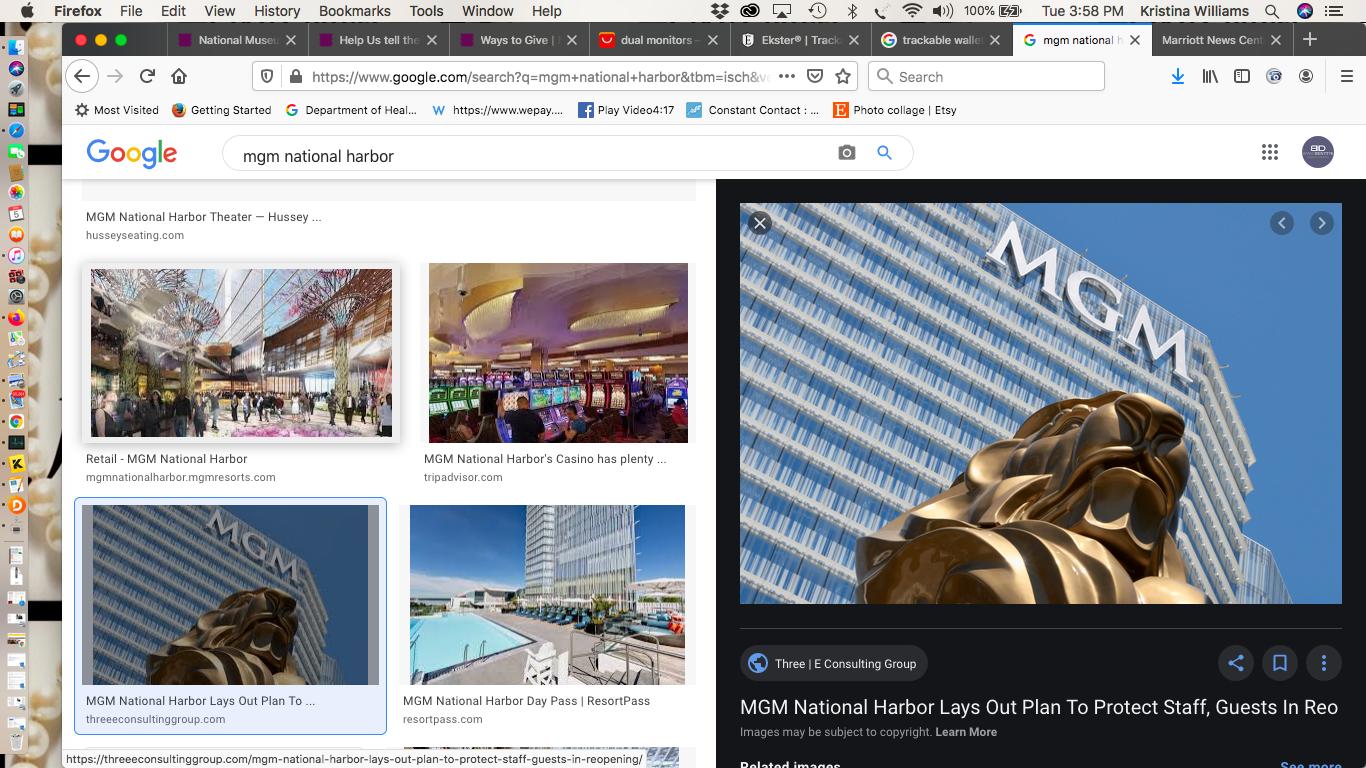
Task: Open the View menu
Action: point(220,11)
